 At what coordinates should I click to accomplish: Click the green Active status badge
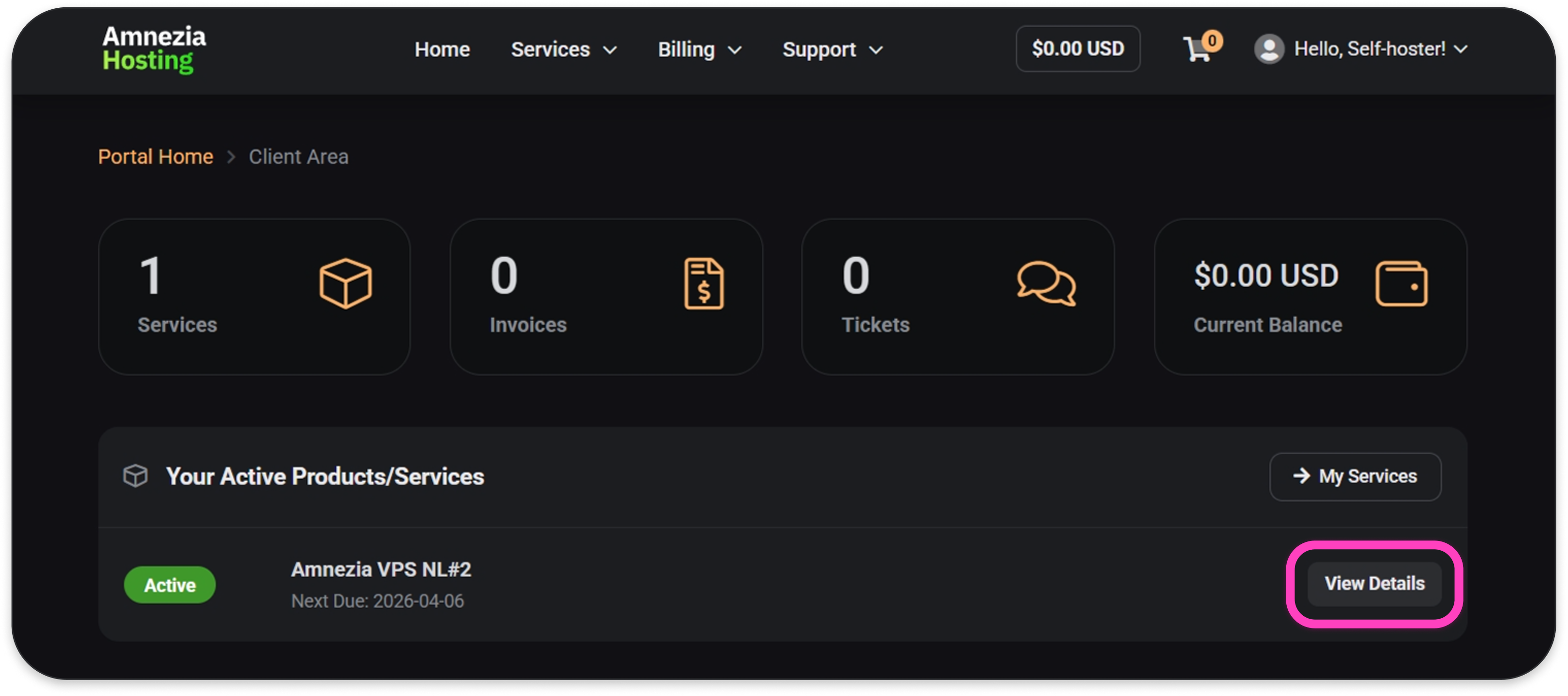[x=170, y=585]
